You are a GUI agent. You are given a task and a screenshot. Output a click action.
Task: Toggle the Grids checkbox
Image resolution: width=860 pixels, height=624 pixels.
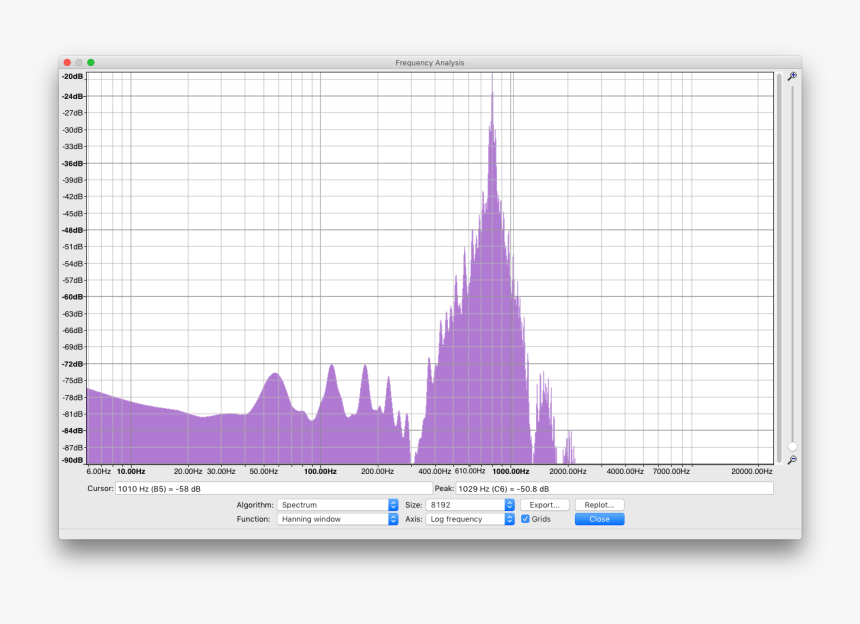point(524,519)
